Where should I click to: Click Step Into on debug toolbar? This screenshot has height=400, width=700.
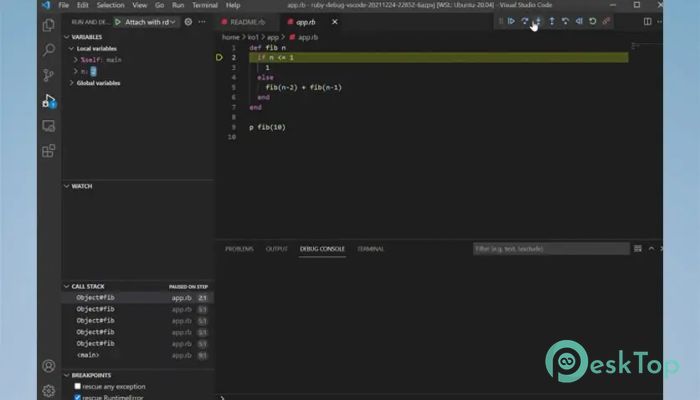[x=538, y=21]
